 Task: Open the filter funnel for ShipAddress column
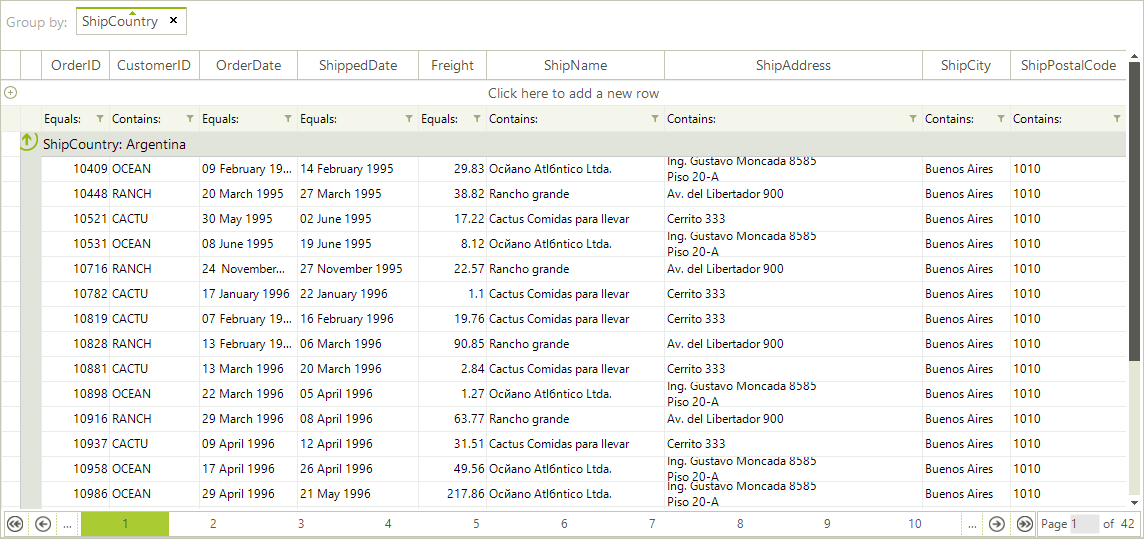point(913,119)
